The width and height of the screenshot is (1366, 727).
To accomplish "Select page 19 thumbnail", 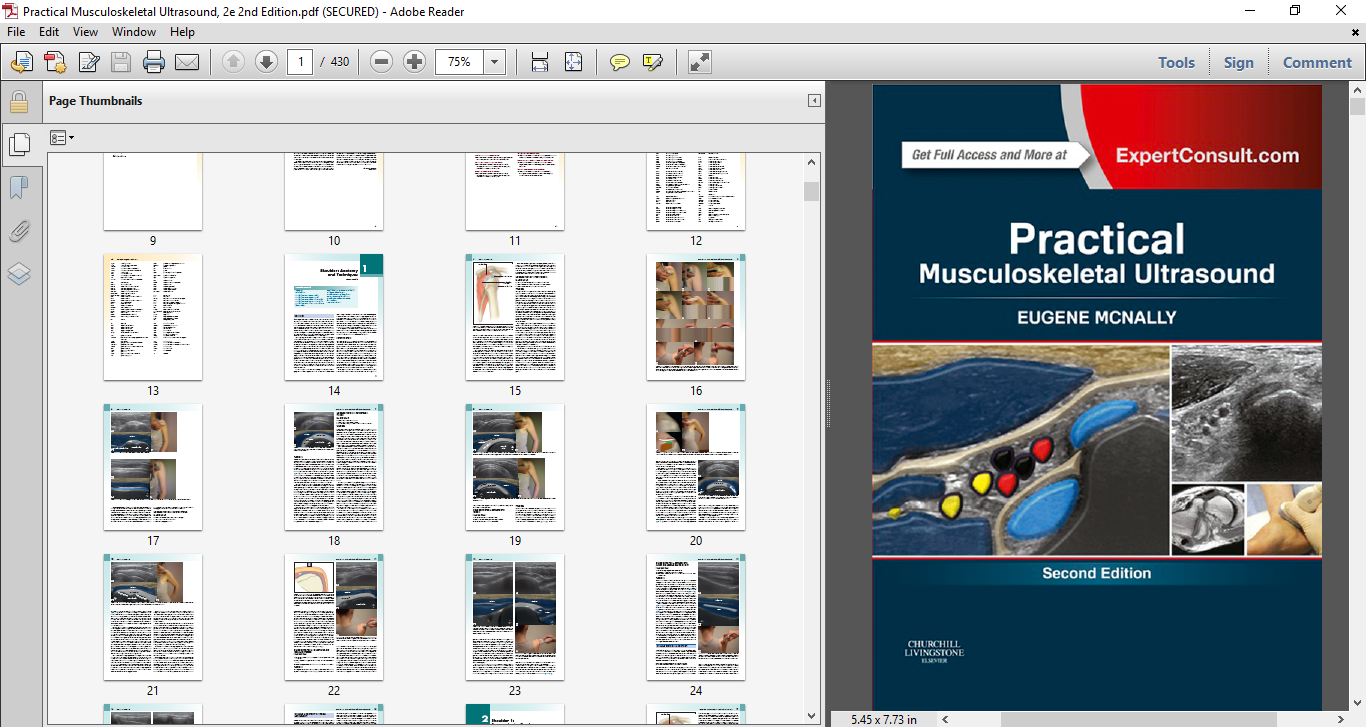I will coord(515,467).
